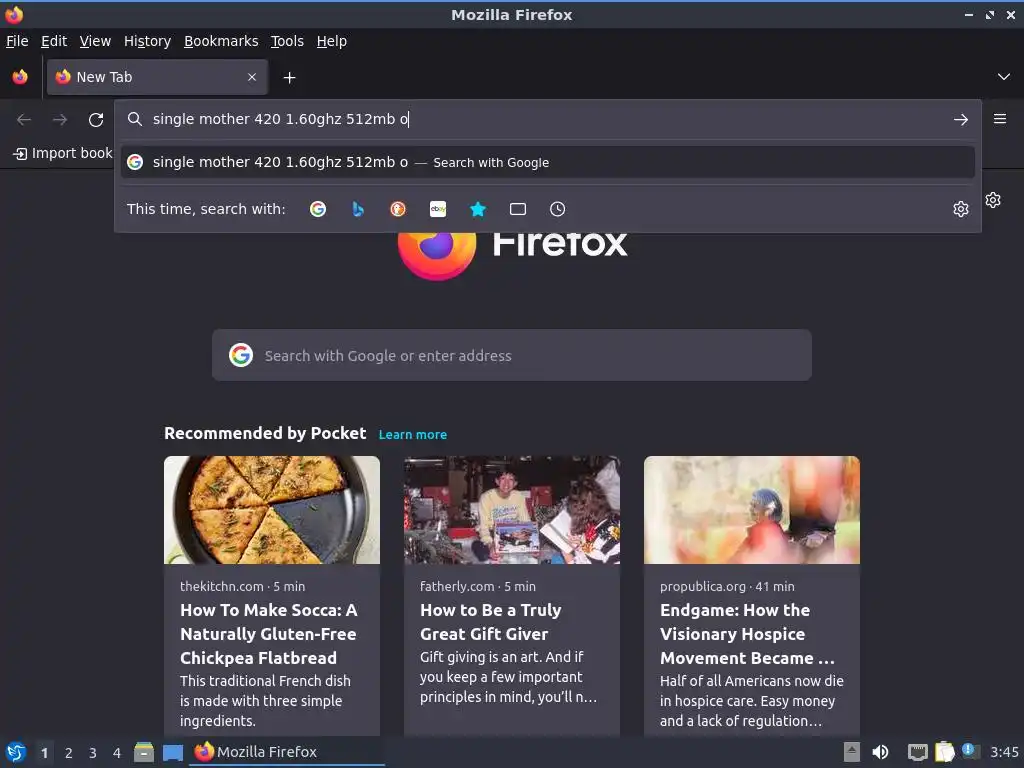
Task: Click the volume speaker tray icon
Action: coord(880,752)
